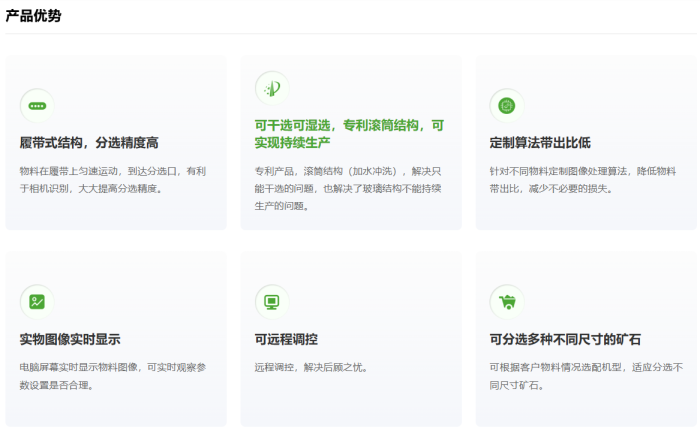Click the 针对不同物料定制图像处理算法 description
This screenshot has width=700, height=431.
click(582, 179)
